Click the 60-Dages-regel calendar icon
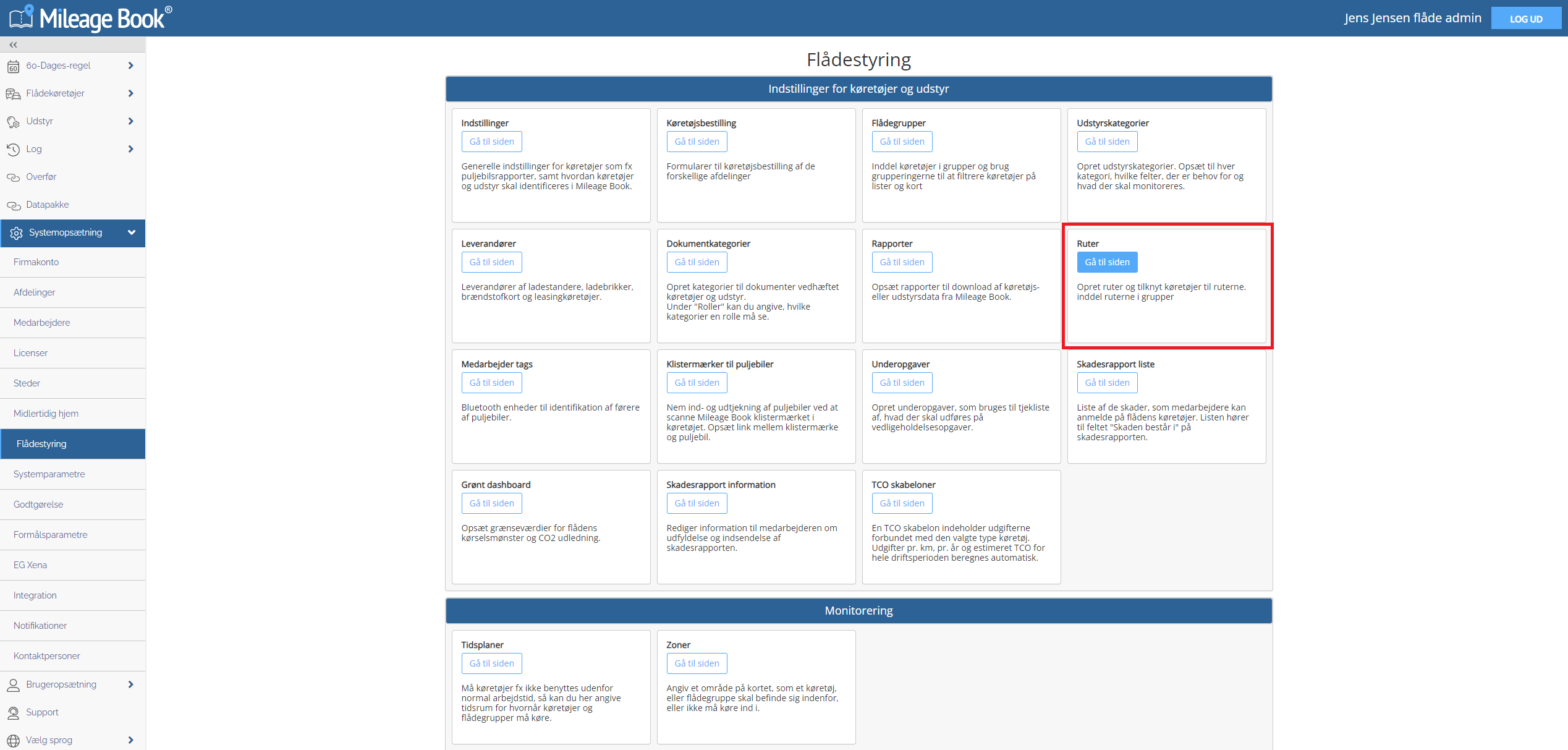Image resolution: width=1568 pixels, height=750 pixels. [13, 66]
